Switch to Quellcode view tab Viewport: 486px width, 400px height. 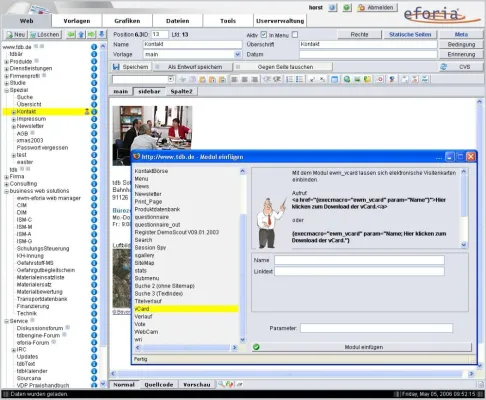pyautogui.click(x=159, y=384)
